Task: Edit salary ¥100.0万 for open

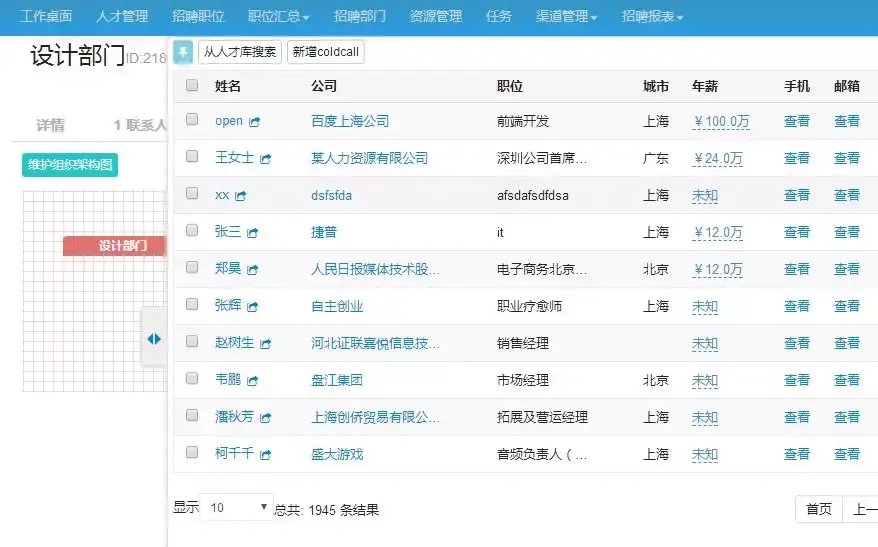Action: (x=721, y=121)
